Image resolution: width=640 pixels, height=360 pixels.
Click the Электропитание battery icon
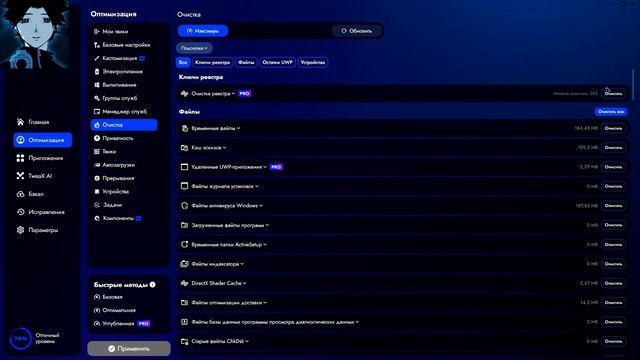tap(97, 71)
